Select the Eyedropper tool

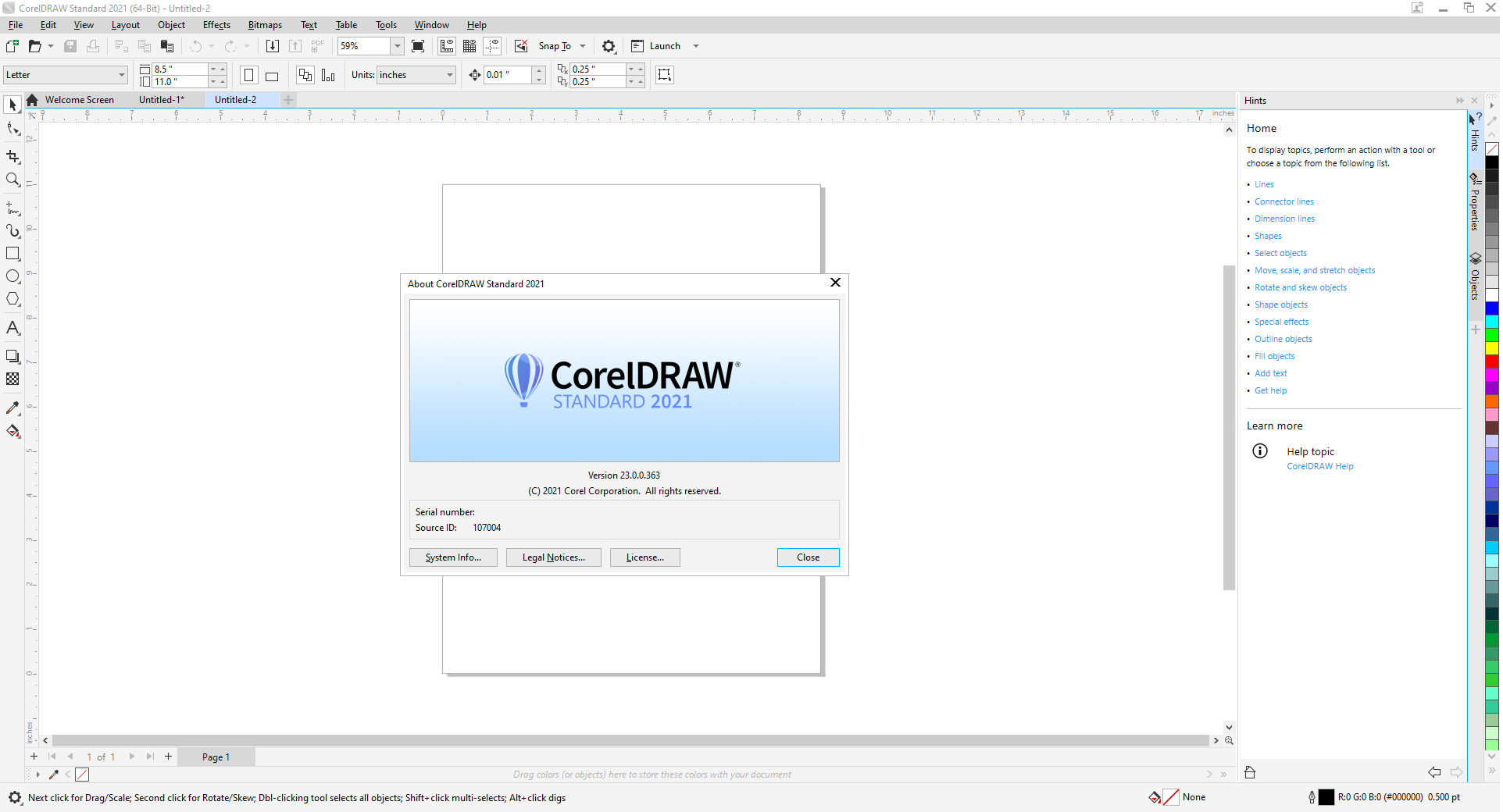tap(12, 408)
